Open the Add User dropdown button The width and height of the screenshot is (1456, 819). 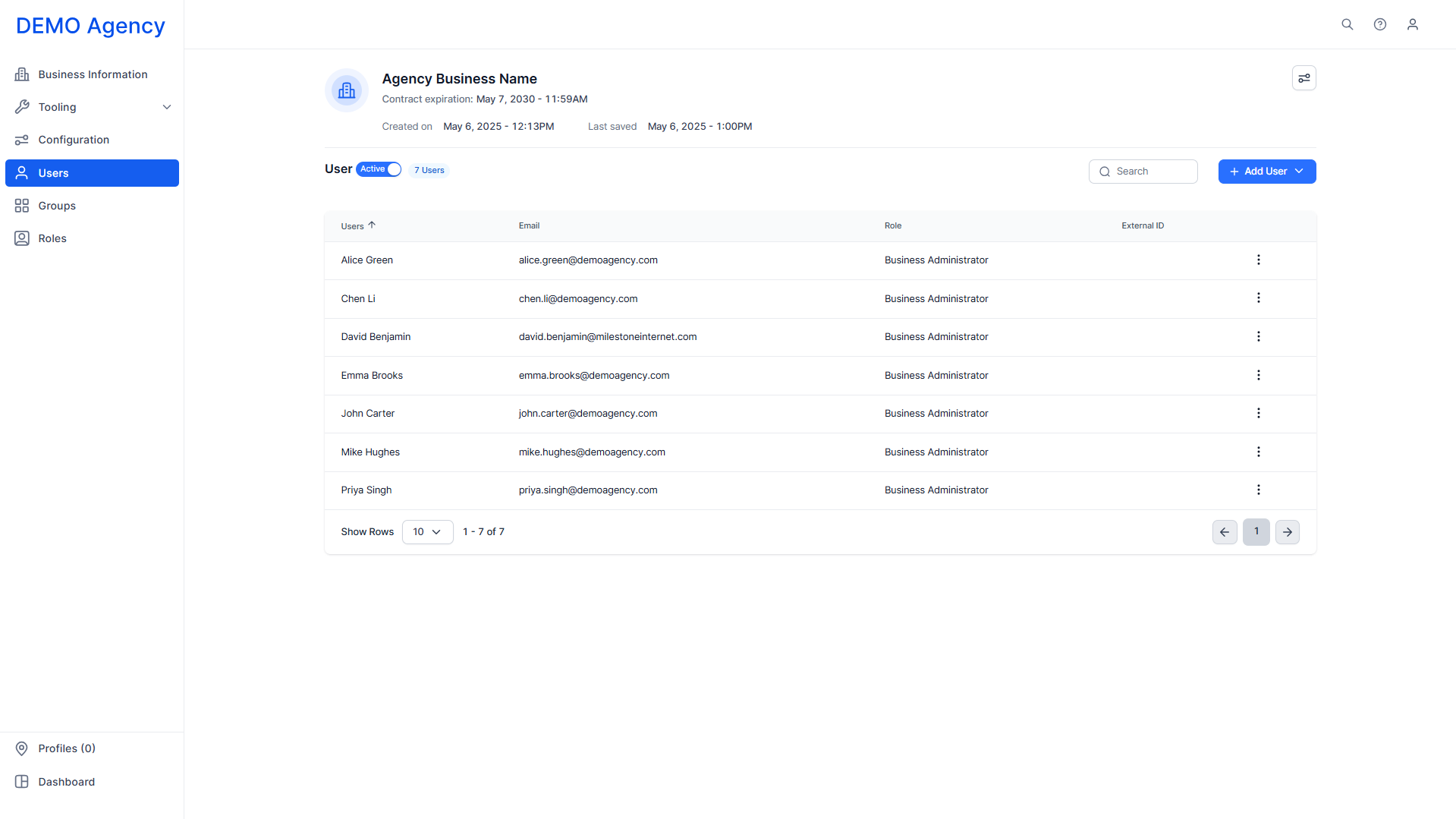point(1267,172)
